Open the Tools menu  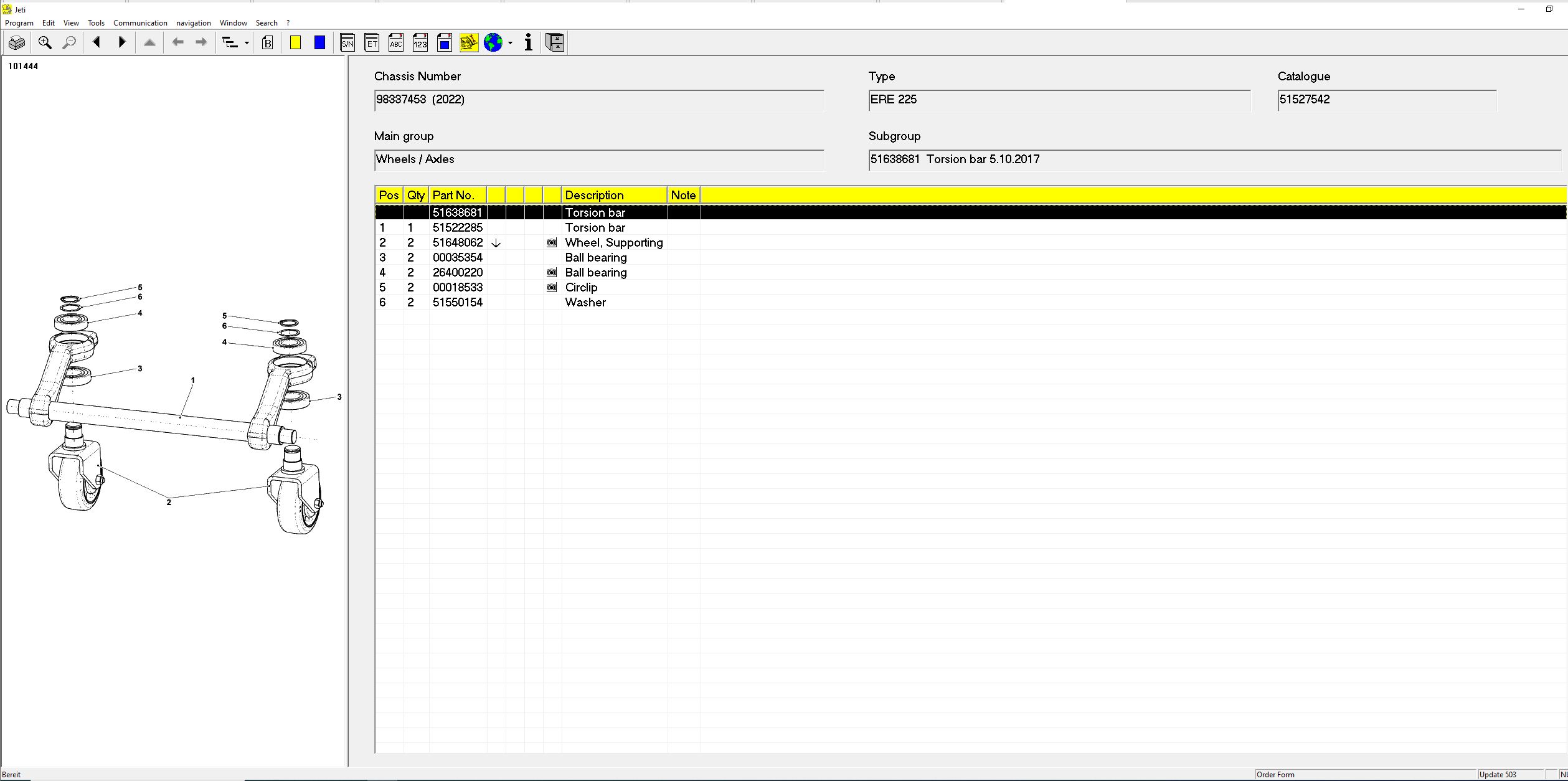[x=96, y=23]
